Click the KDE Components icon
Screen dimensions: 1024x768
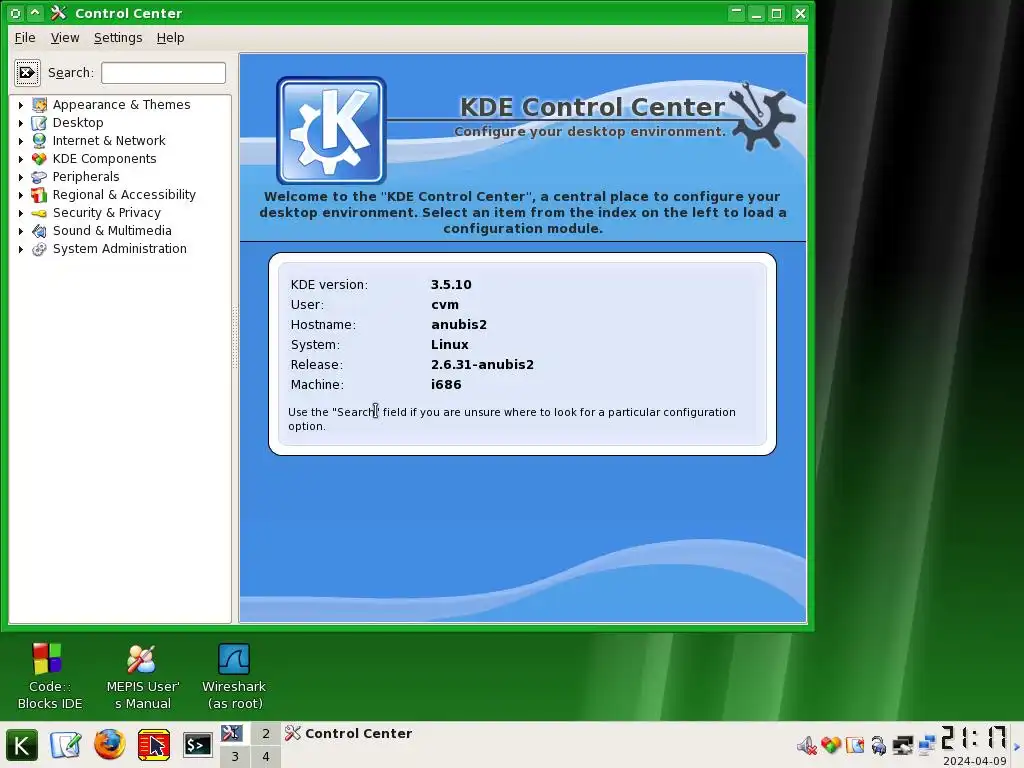point(39,159)
